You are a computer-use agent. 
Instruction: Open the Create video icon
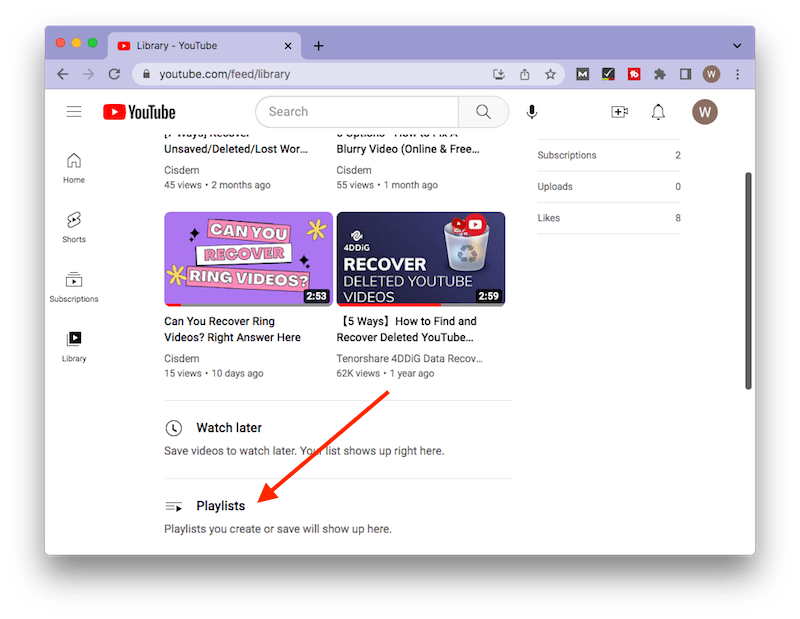click(x=619, y=111)
